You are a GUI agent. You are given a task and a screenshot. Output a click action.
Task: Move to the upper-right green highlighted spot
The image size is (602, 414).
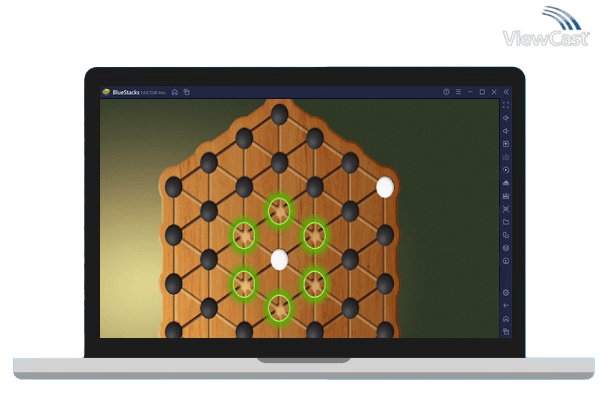[314, 235]
